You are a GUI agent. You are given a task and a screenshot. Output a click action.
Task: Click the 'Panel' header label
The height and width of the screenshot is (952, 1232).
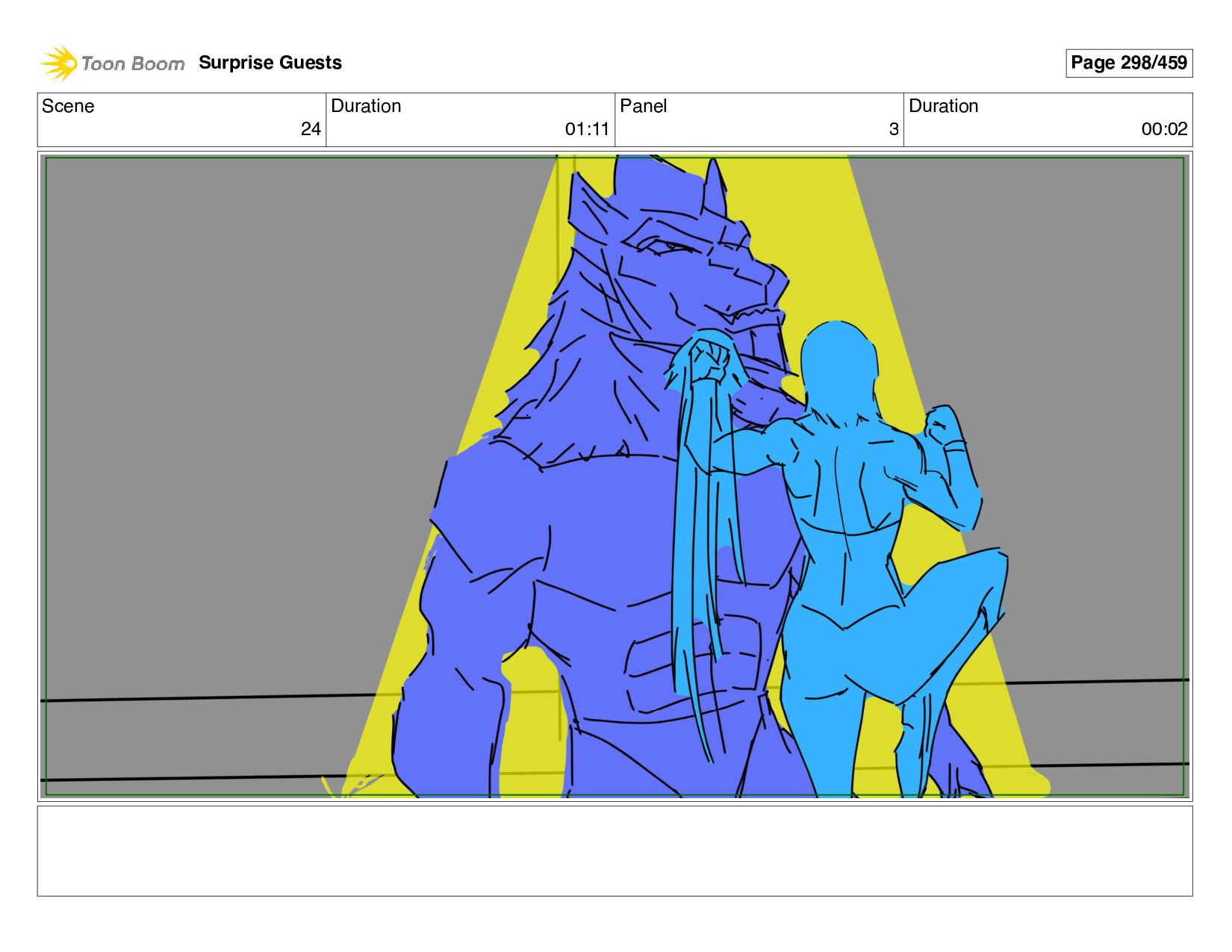[x=643, y=106]
